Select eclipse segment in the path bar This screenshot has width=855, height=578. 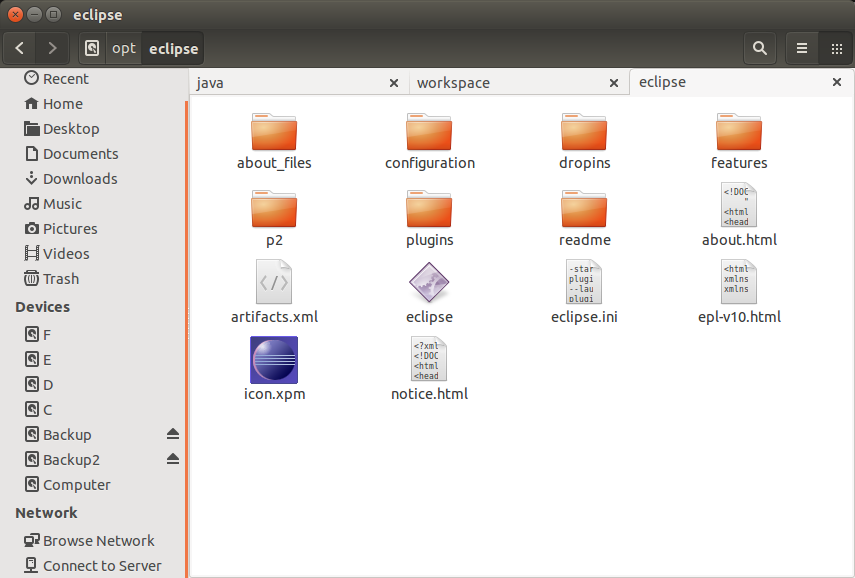click(x=173, y=49)
